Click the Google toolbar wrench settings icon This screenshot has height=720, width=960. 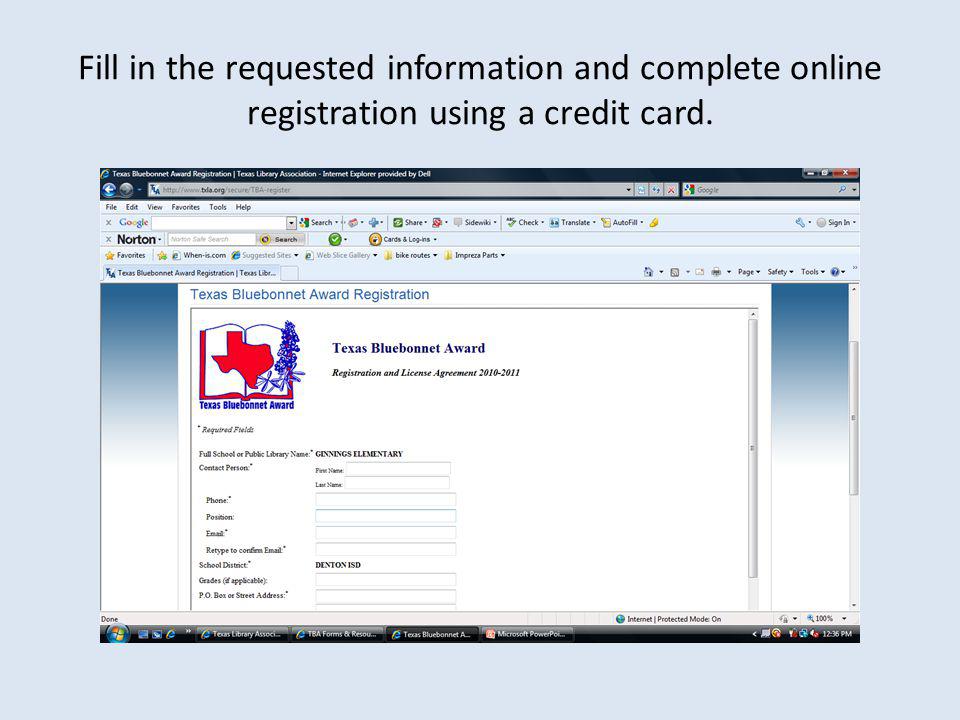pyautogui.click(x=800, y=223)
